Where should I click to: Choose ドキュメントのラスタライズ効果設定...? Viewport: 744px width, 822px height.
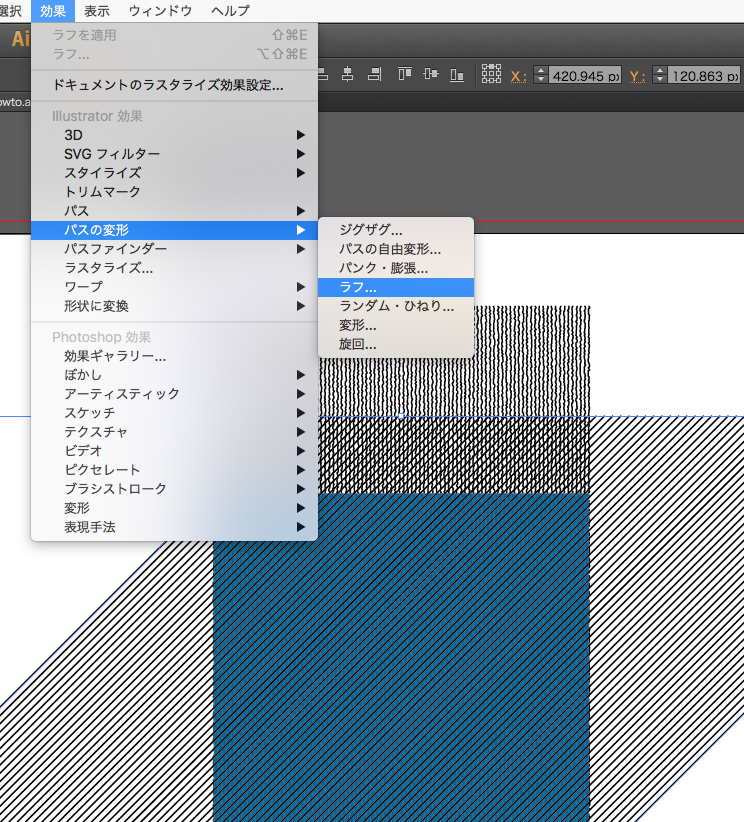[x=175, y=85]
